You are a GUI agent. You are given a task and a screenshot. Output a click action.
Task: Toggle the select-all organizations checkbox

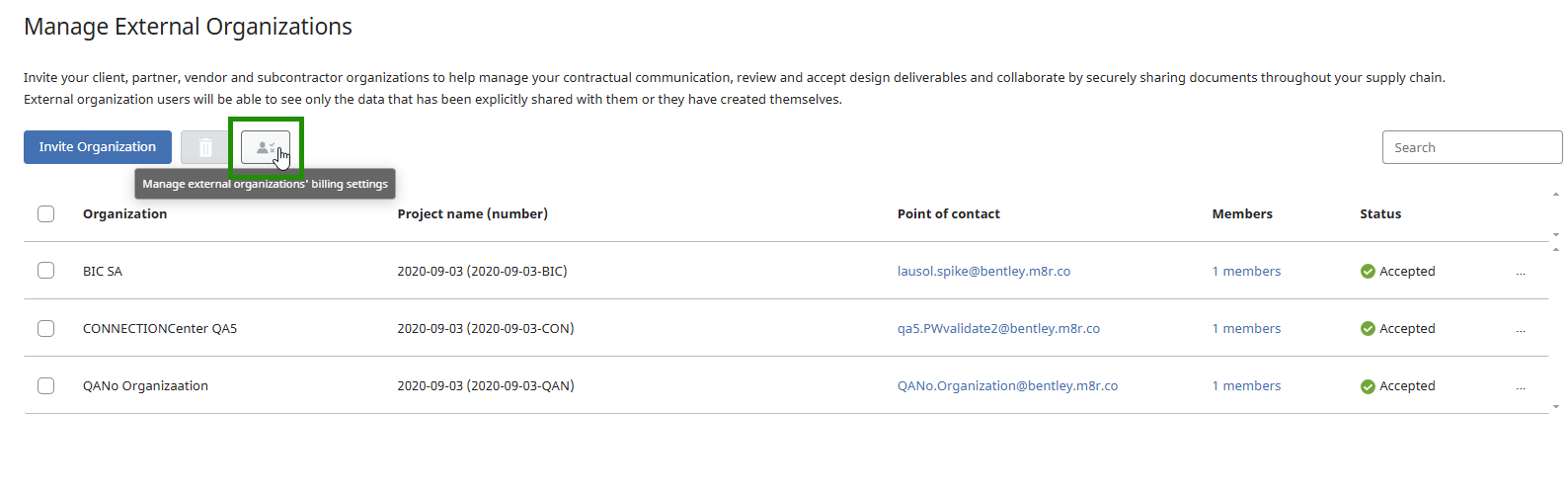click(46, 214)
